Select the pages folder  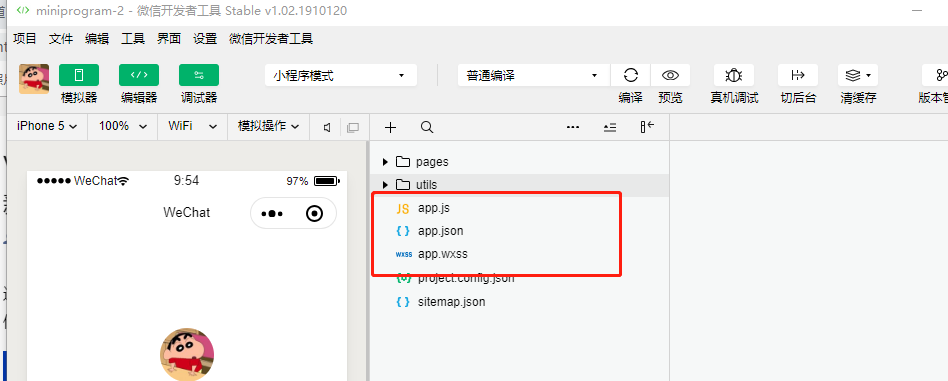(519, 161)
